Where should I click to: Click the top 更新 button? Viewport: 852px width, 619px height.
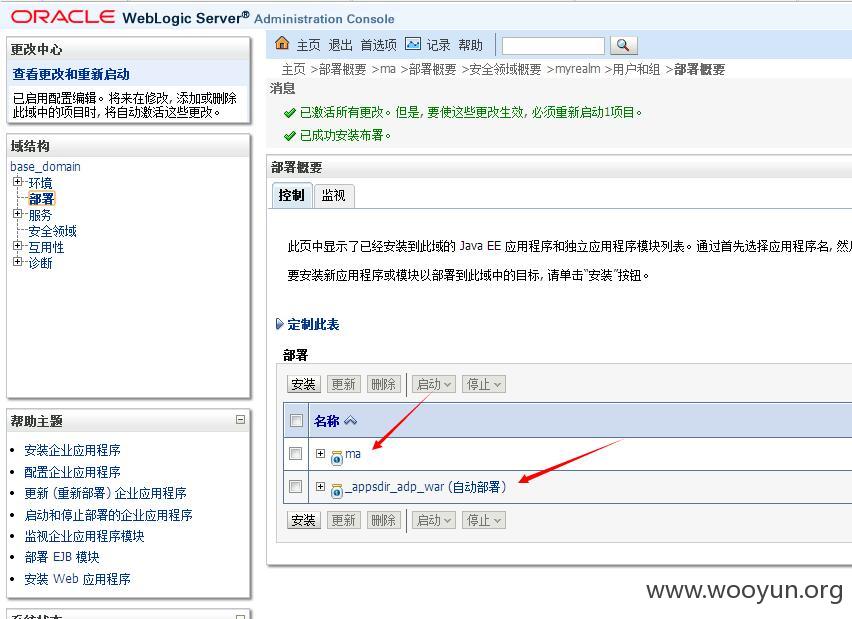[343, 384]
